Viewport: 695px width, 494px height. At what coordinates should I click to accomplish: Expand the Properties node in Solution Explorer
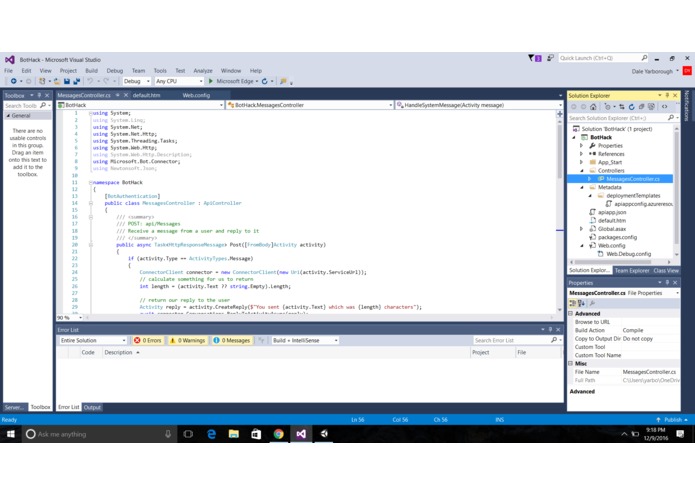coord(581,146)
